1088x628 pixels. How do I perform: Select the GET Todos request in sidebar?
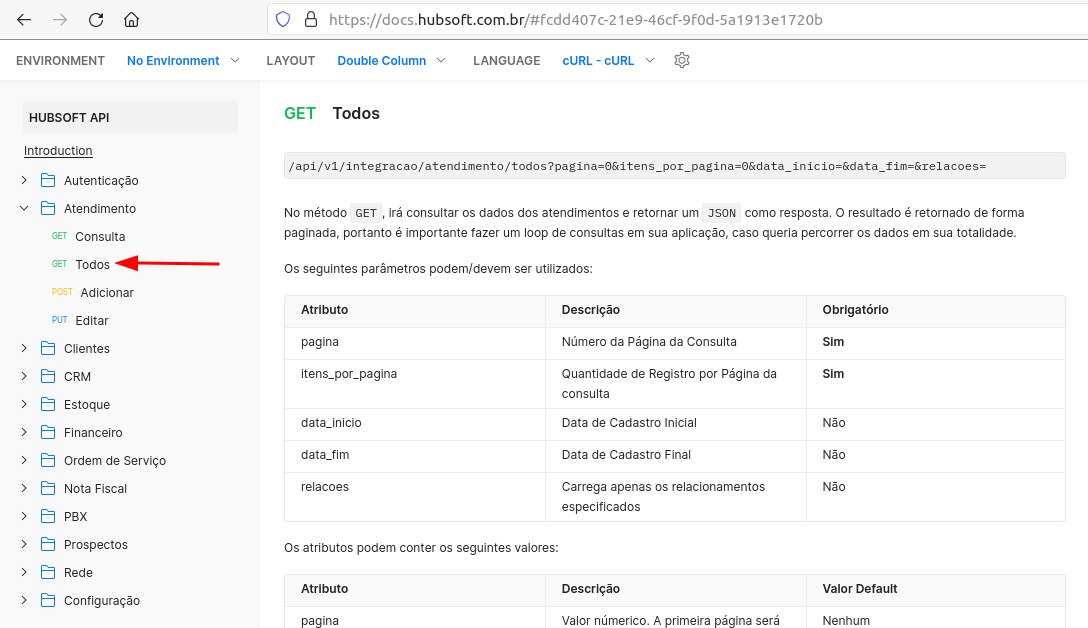(x=80, y=264)
